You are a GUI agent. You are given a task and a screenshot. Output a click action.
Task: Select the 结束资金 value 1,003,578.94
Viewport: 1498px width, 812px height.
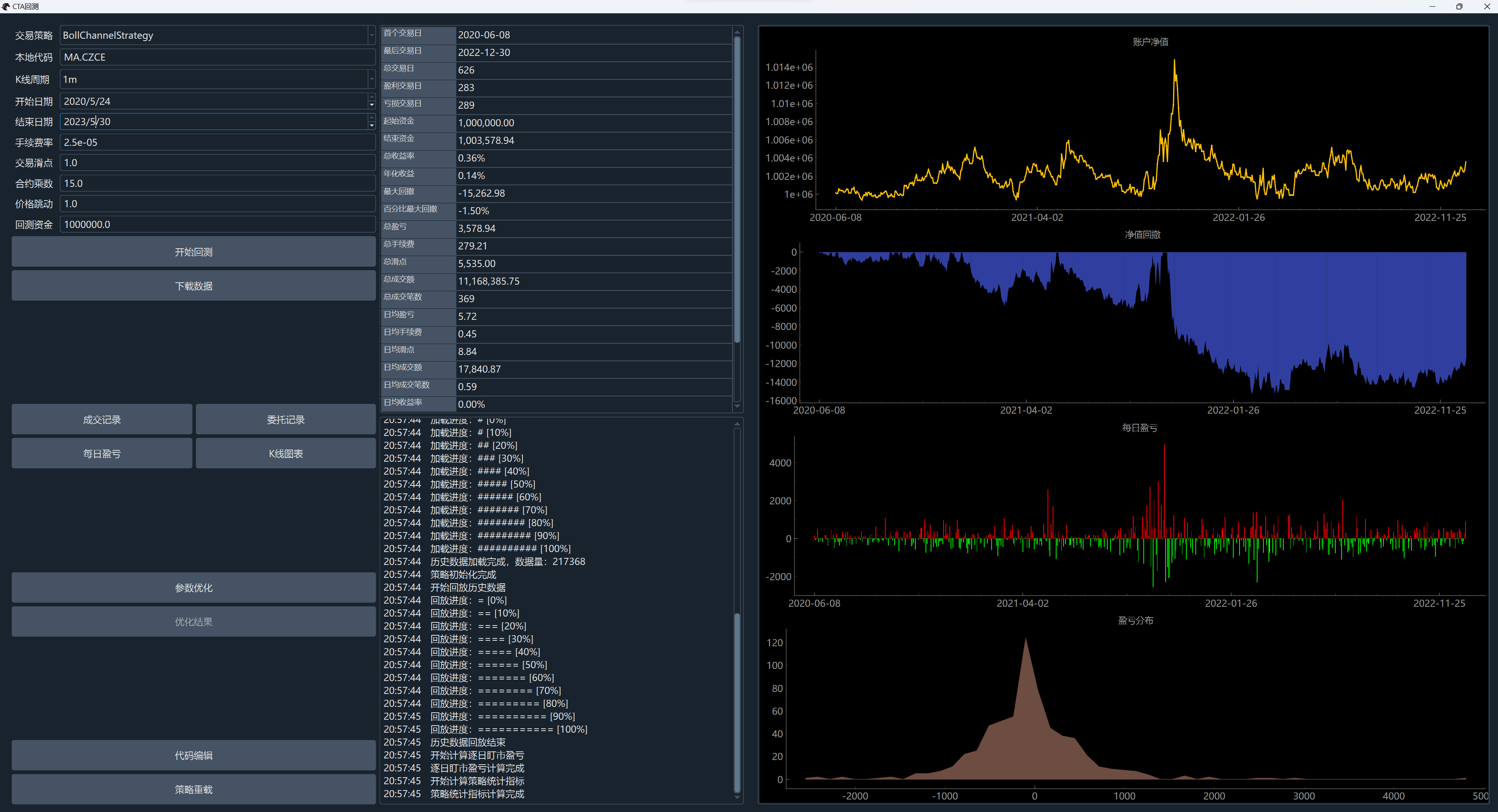coord(486,140)
